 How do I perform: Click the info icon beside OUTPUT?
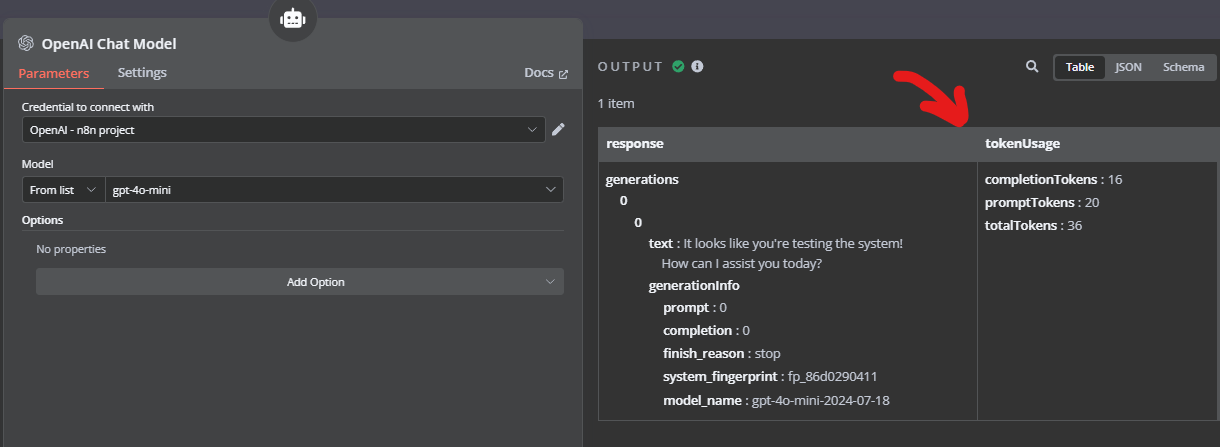tap(698, 67)
